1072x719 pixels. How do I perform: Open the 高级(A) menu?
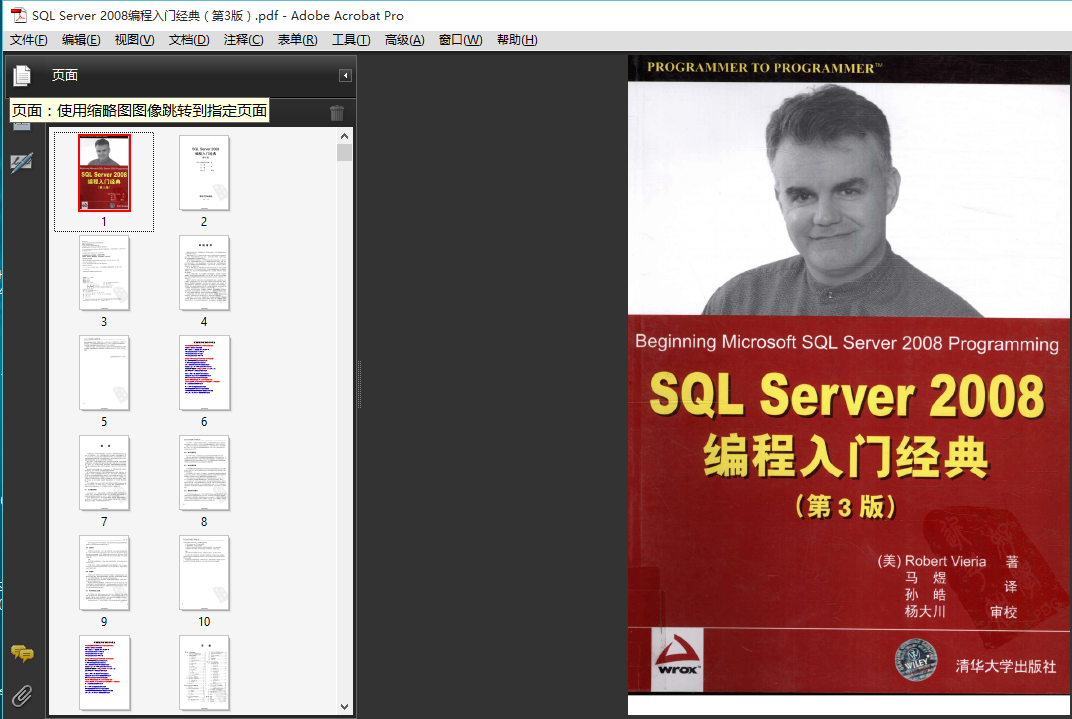click(405, 40)
